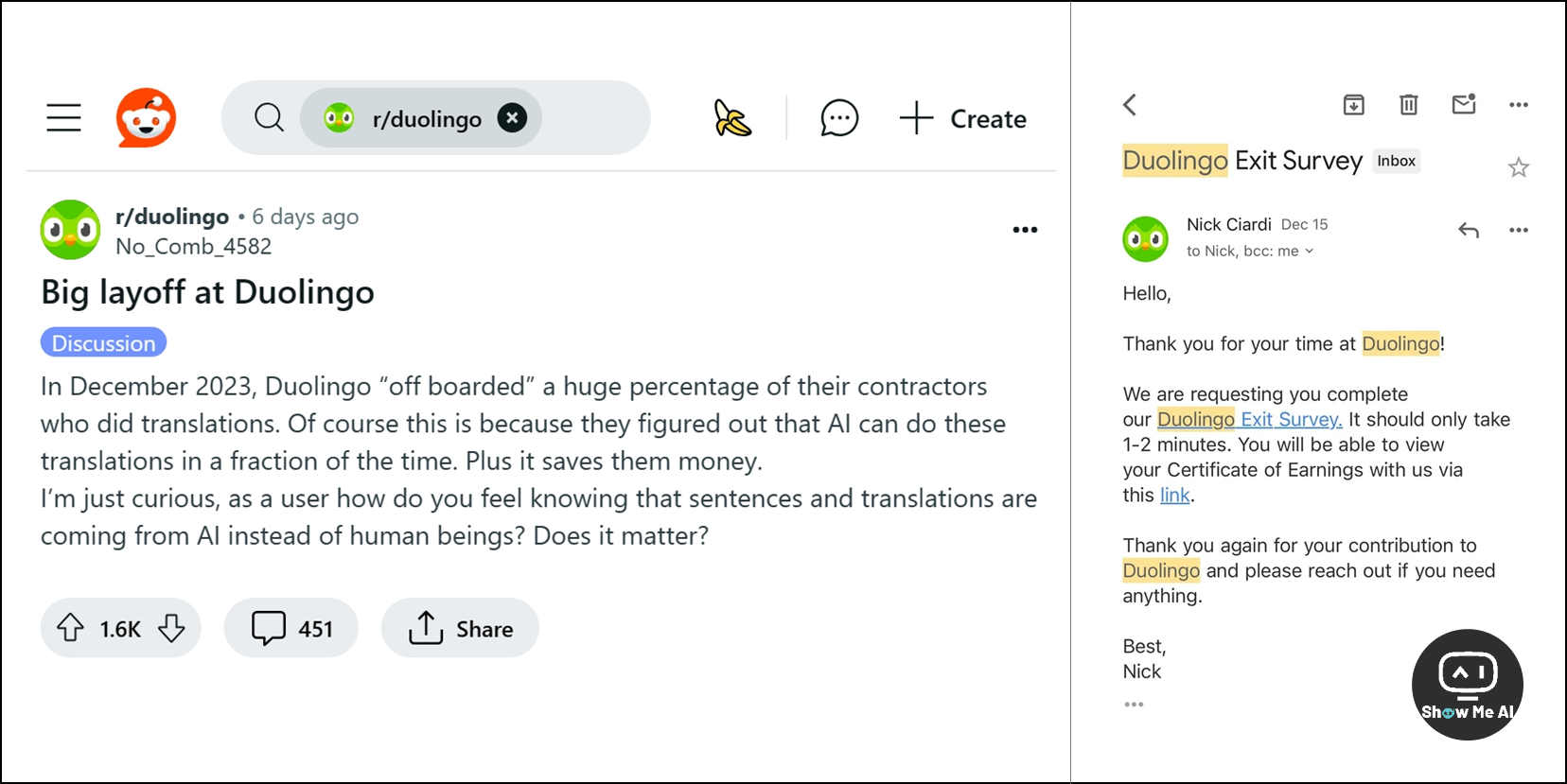Screen dimensions: 1567x784
Task: Open Reddit chat bubble icon
Action: (839, 118)
